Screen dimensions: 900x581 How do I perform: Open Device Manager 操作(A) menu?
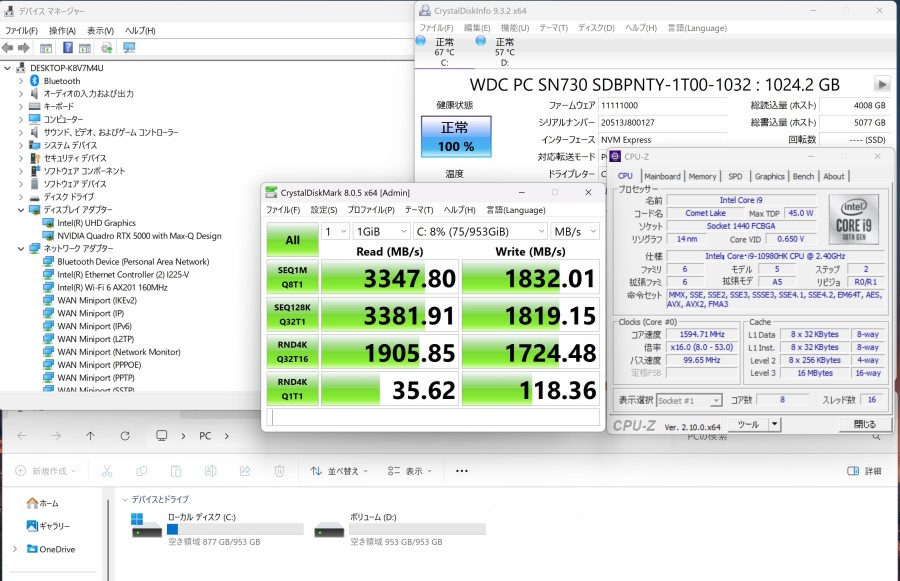click(62, 30)
